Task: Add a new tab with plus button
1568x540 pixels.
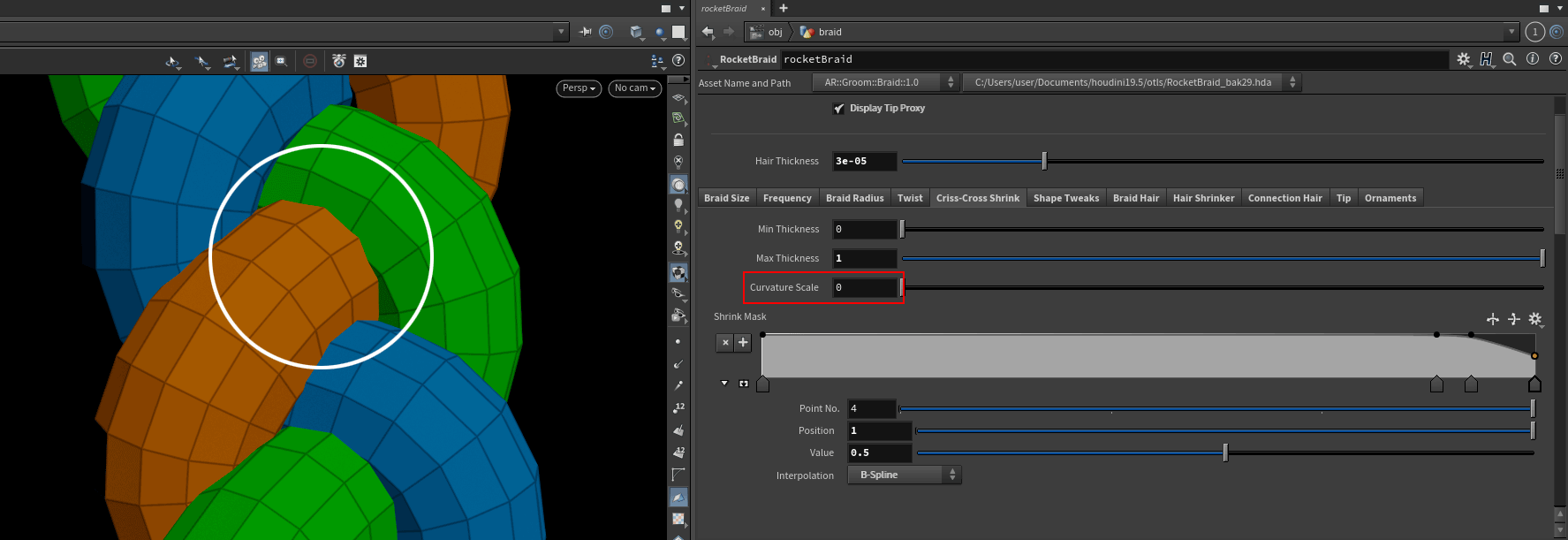Action: (783, 8)
